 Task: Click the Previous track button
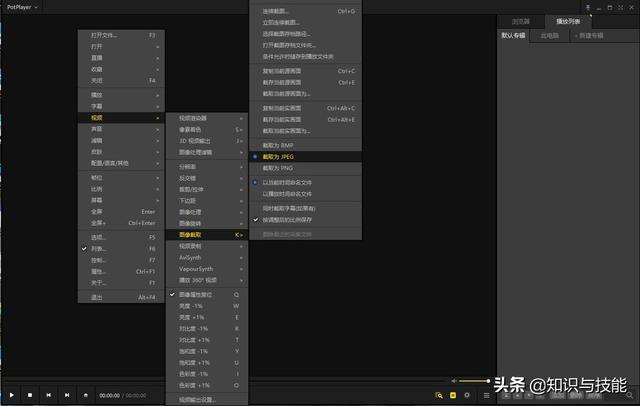tap(48, 395)
